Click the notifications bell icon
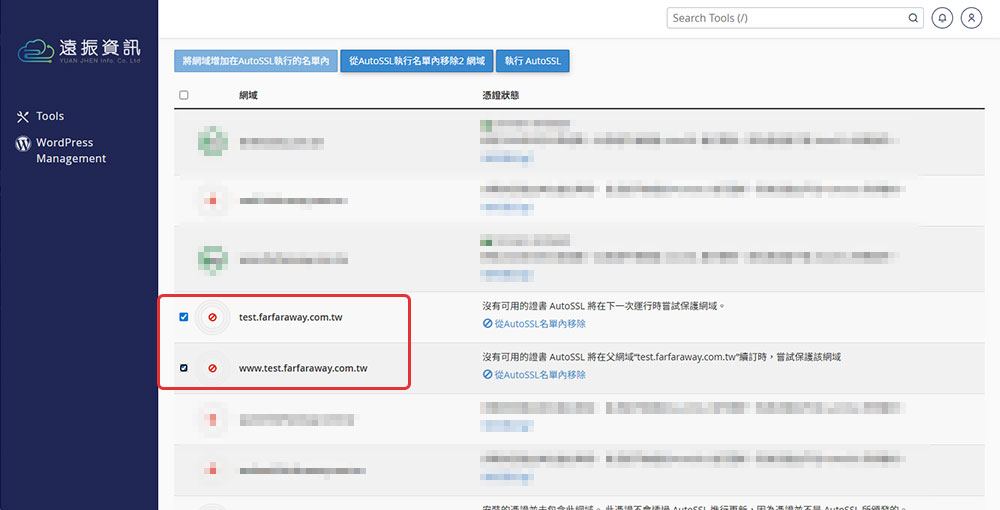This screenshot has width=1000, height=510. 942,18
